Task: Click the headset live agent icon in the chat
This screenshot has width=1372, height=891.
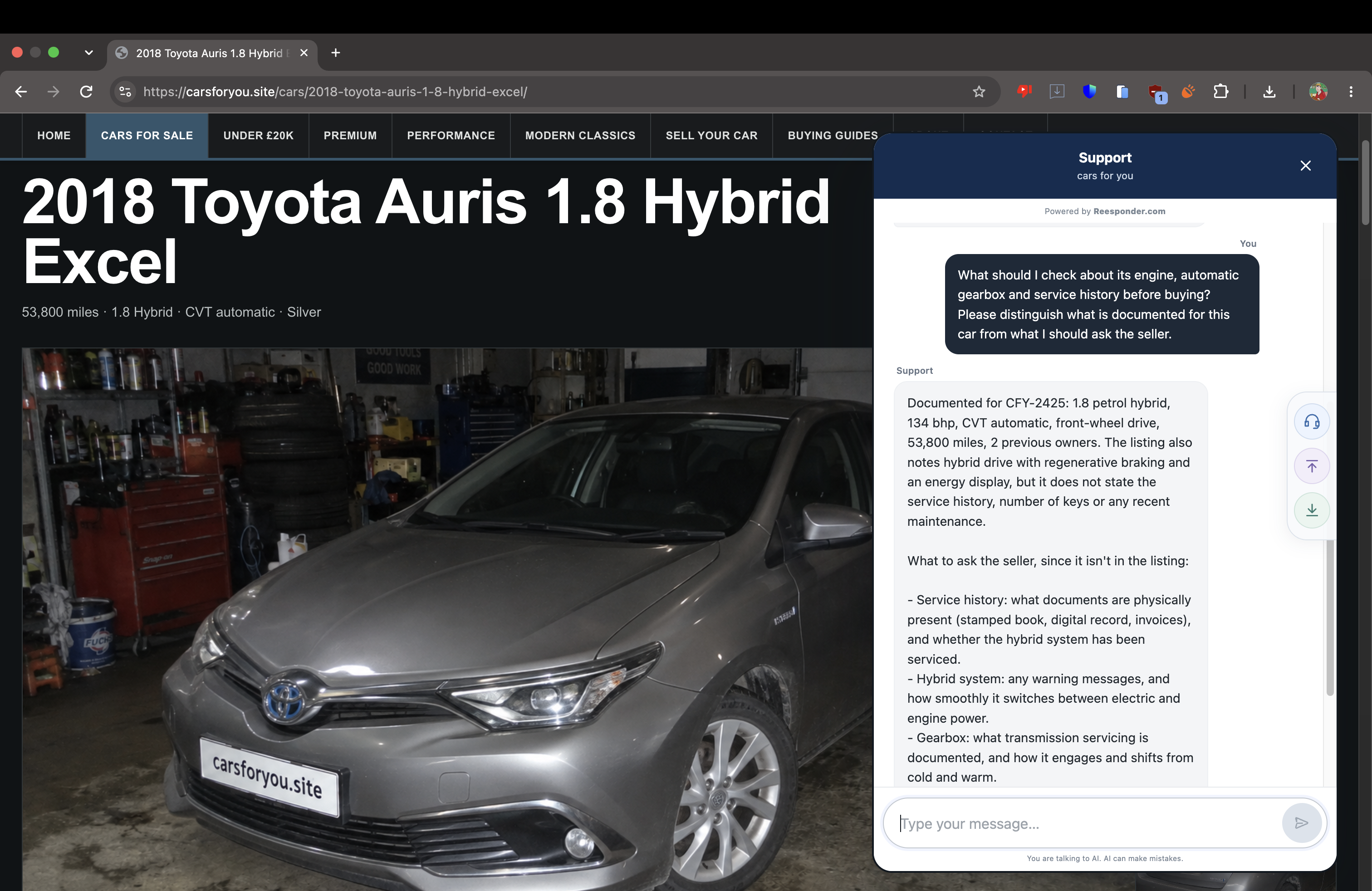Action: click(1312, 422)
